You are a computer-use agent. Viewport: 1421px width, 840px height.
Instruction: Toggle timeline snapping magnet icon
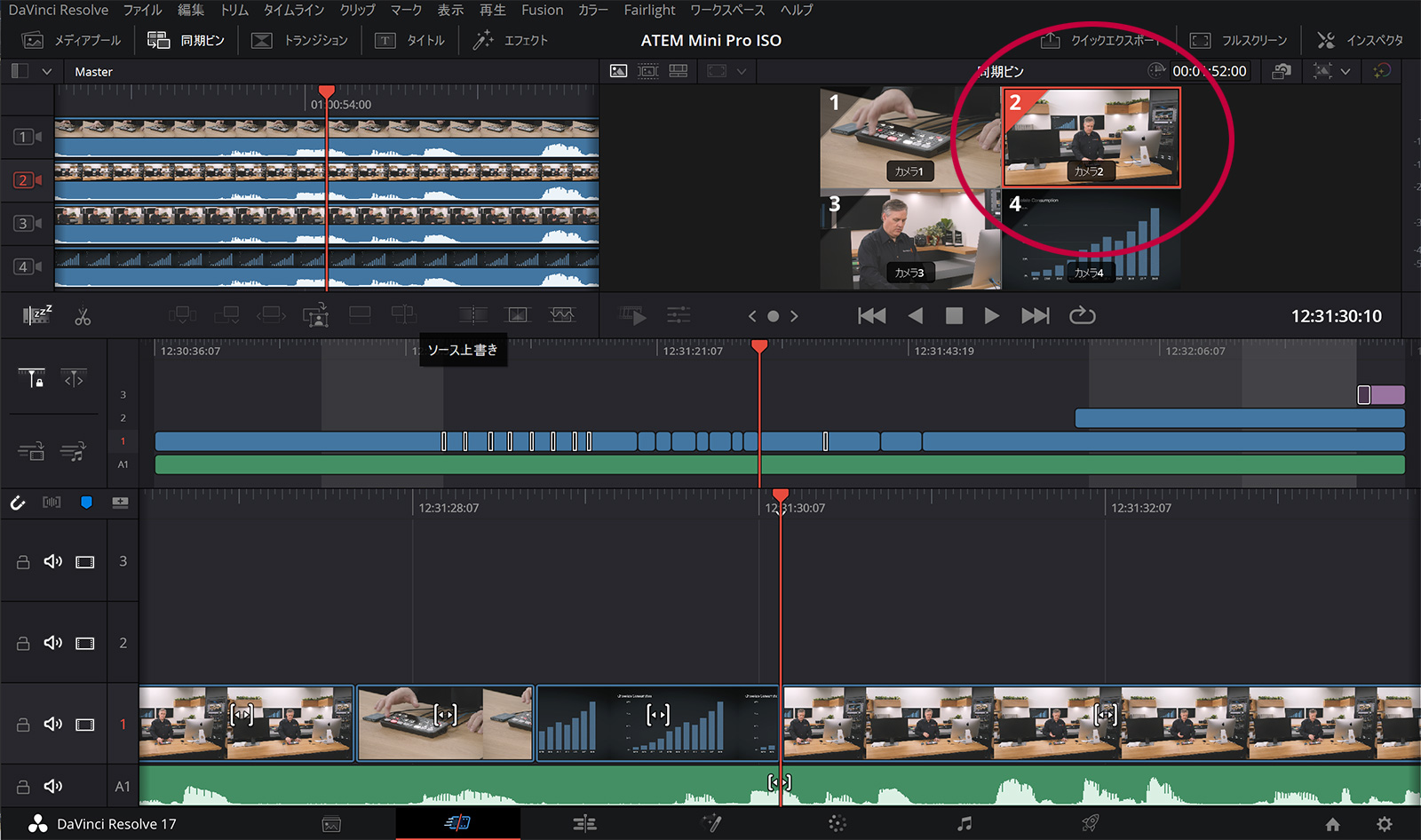[18, 503]
